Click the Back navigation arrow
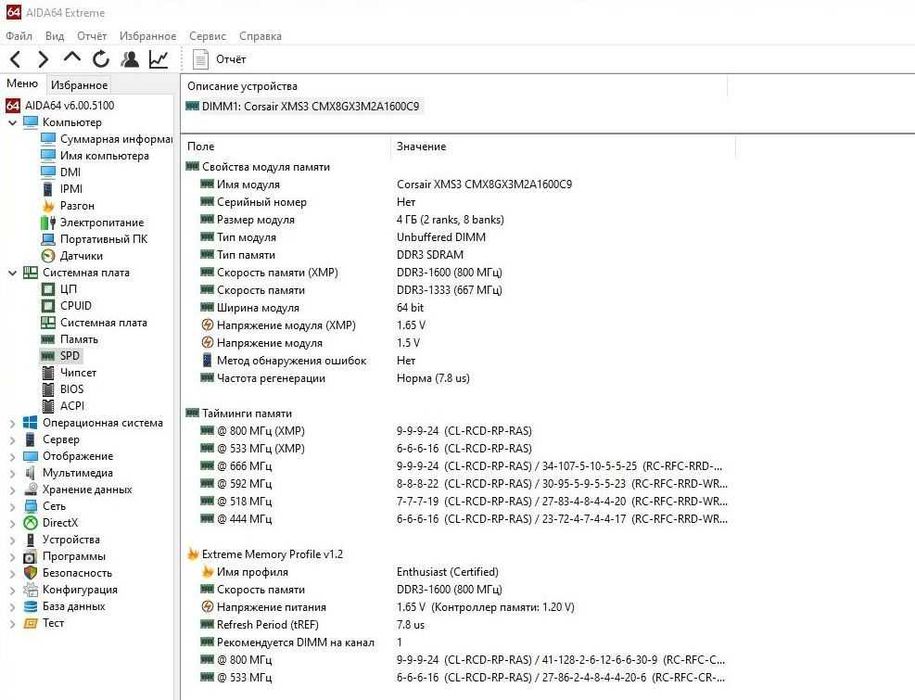 click(x=15, y=59)
